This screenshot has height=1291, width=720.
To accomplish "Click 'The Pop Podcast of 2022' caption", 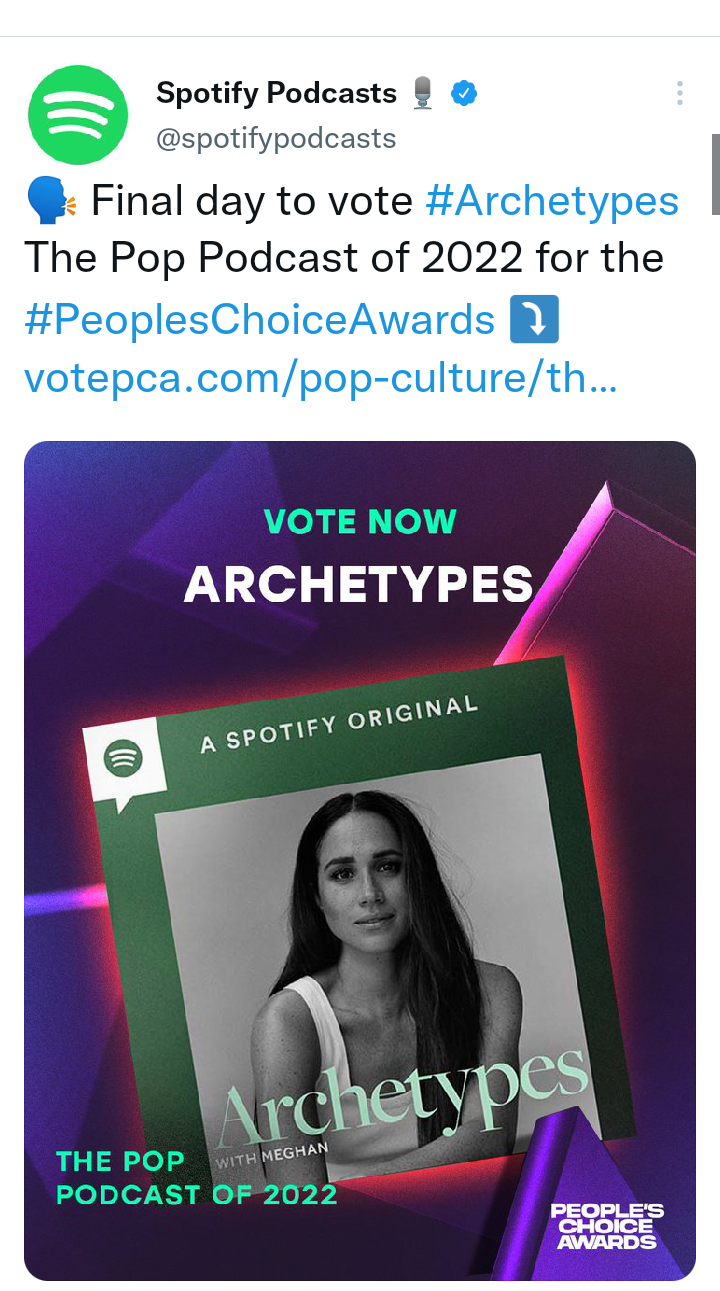I will [x=196, y=1178].
